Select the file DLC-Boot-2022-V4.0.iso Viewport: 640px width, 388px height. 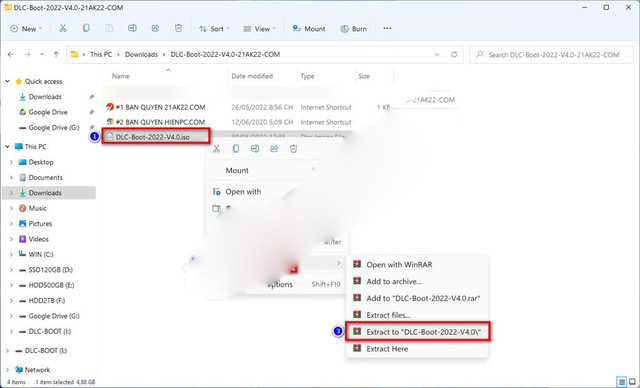coord(153,137)
